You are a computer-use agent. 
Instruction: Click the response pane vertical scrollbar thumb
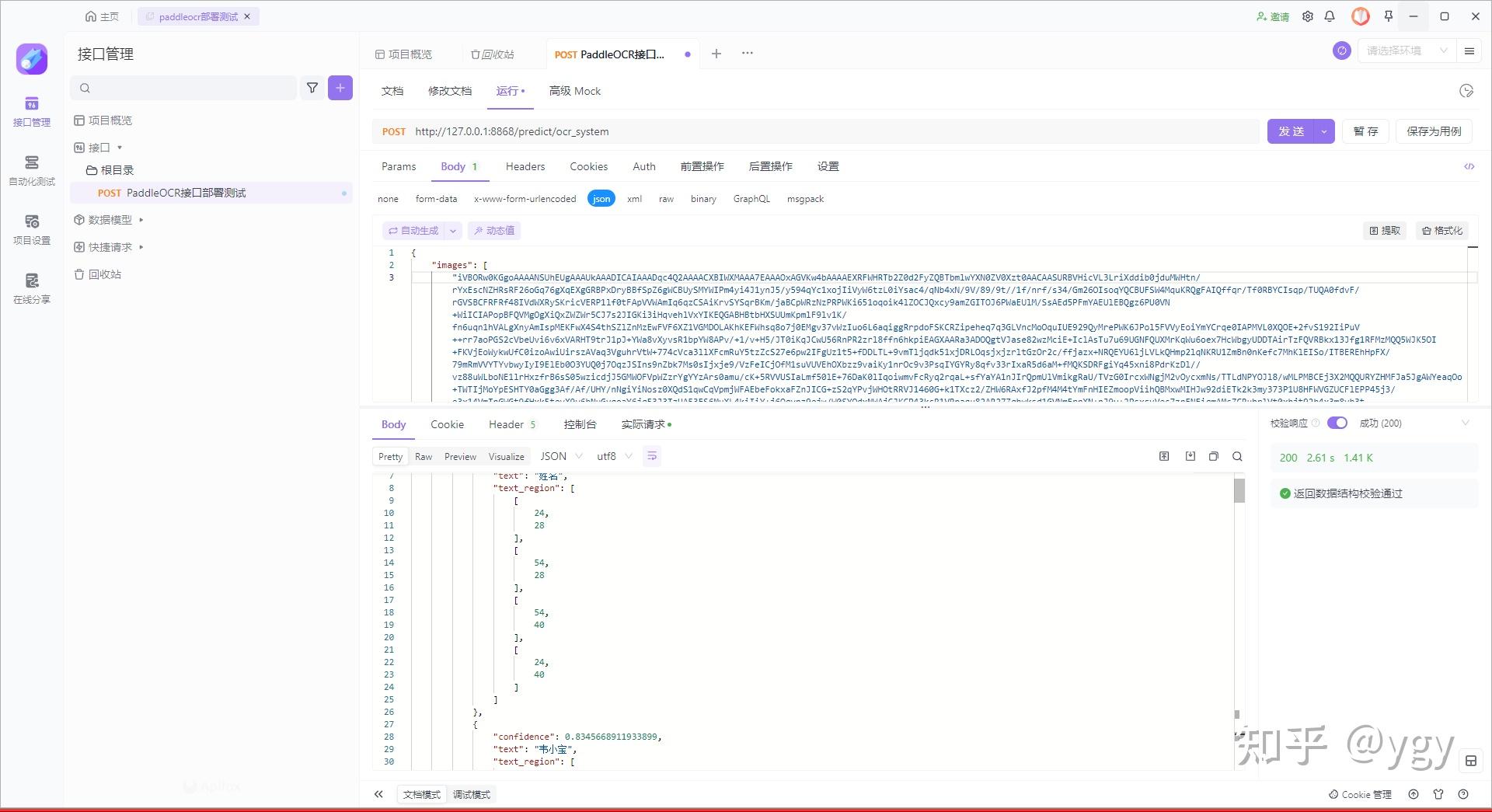(x=1239, y=490)
